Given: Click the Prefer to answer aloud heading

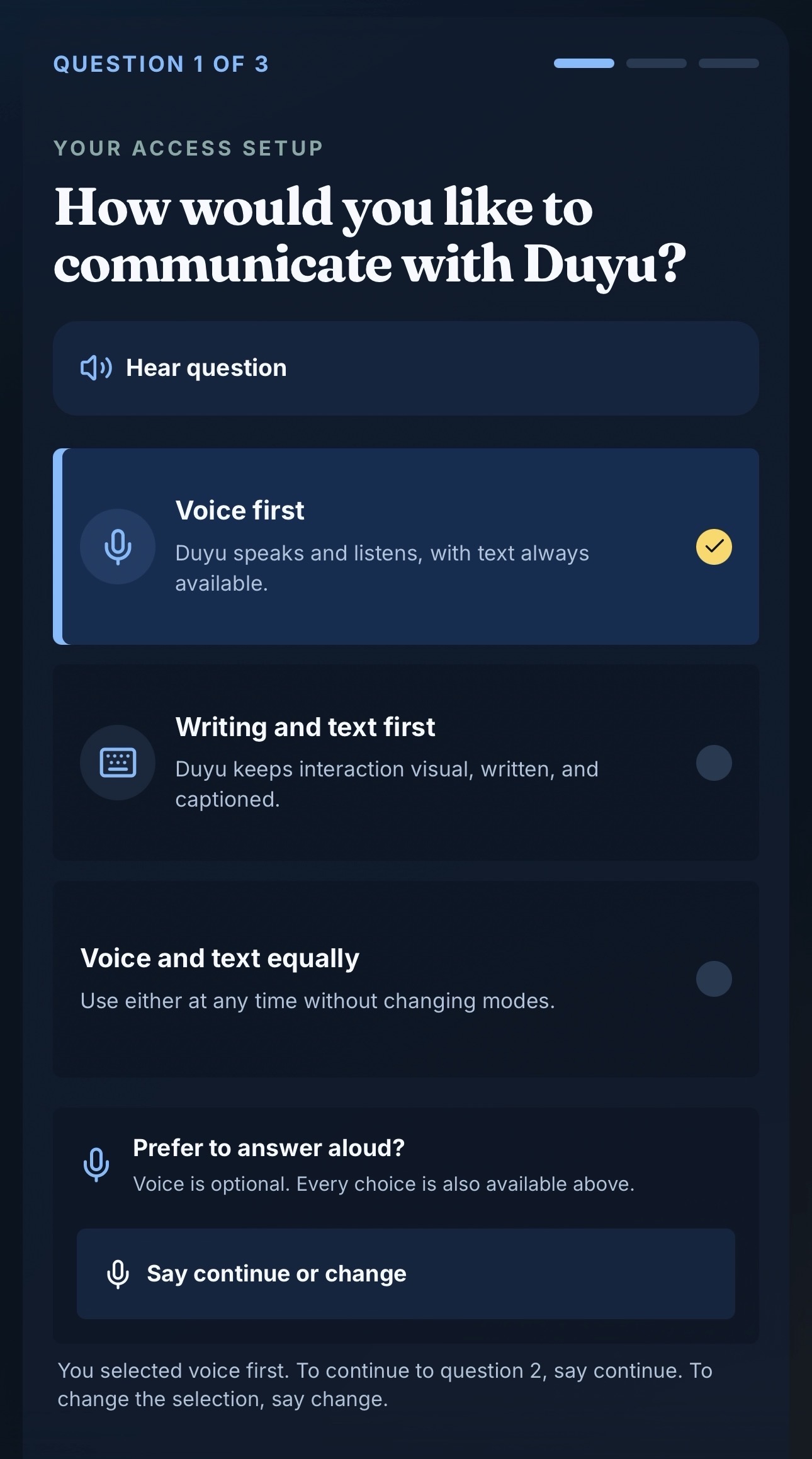Looking at the screenshot, I should [269, 1148].
